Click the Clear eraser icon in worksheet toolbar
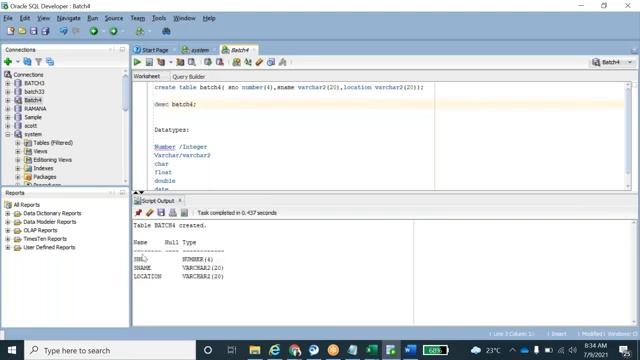Screen dimensions: 640x360 pyautogui.click(x=259, y=62)
